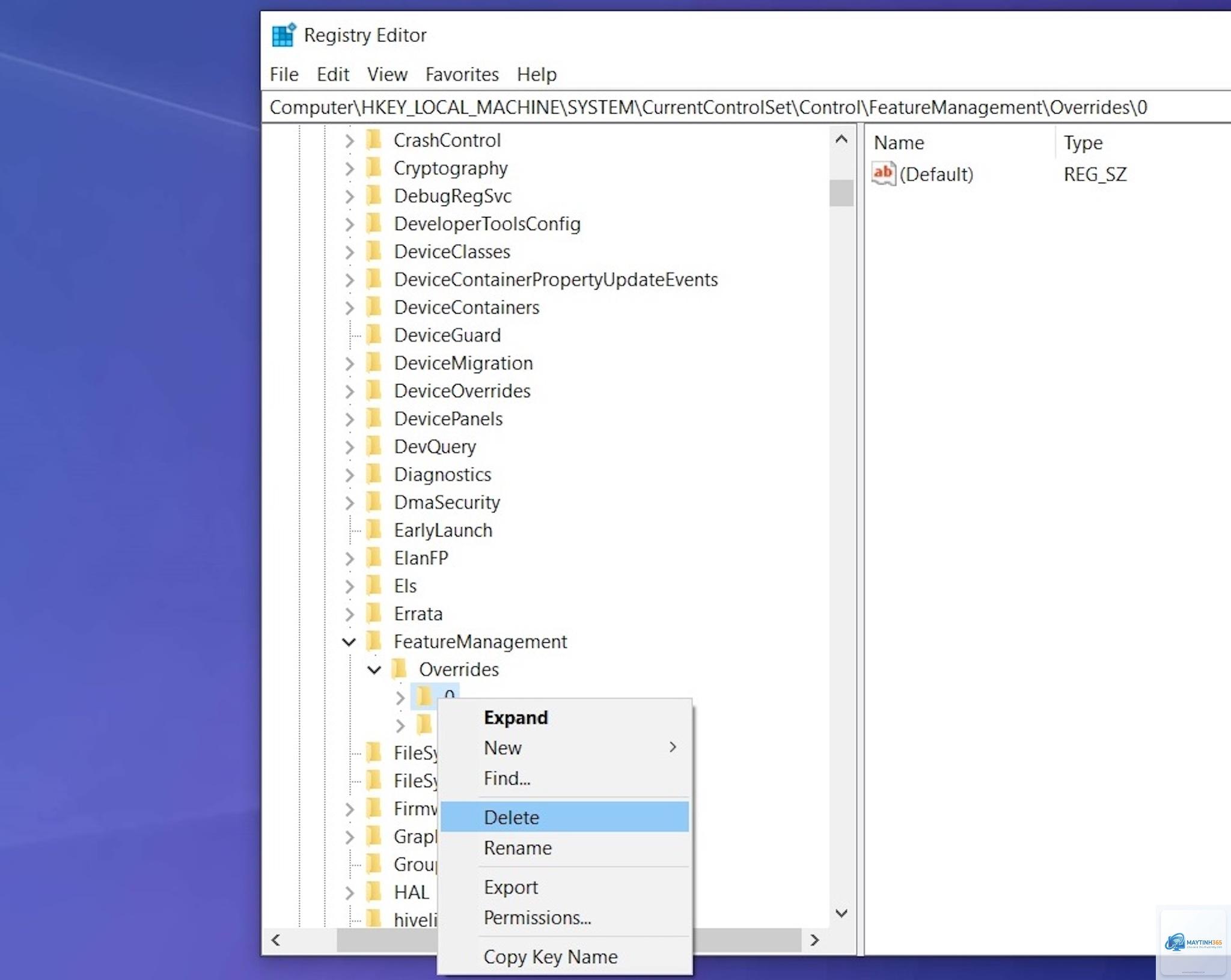Click the Diagnostics folder icon

click(374, 474)
